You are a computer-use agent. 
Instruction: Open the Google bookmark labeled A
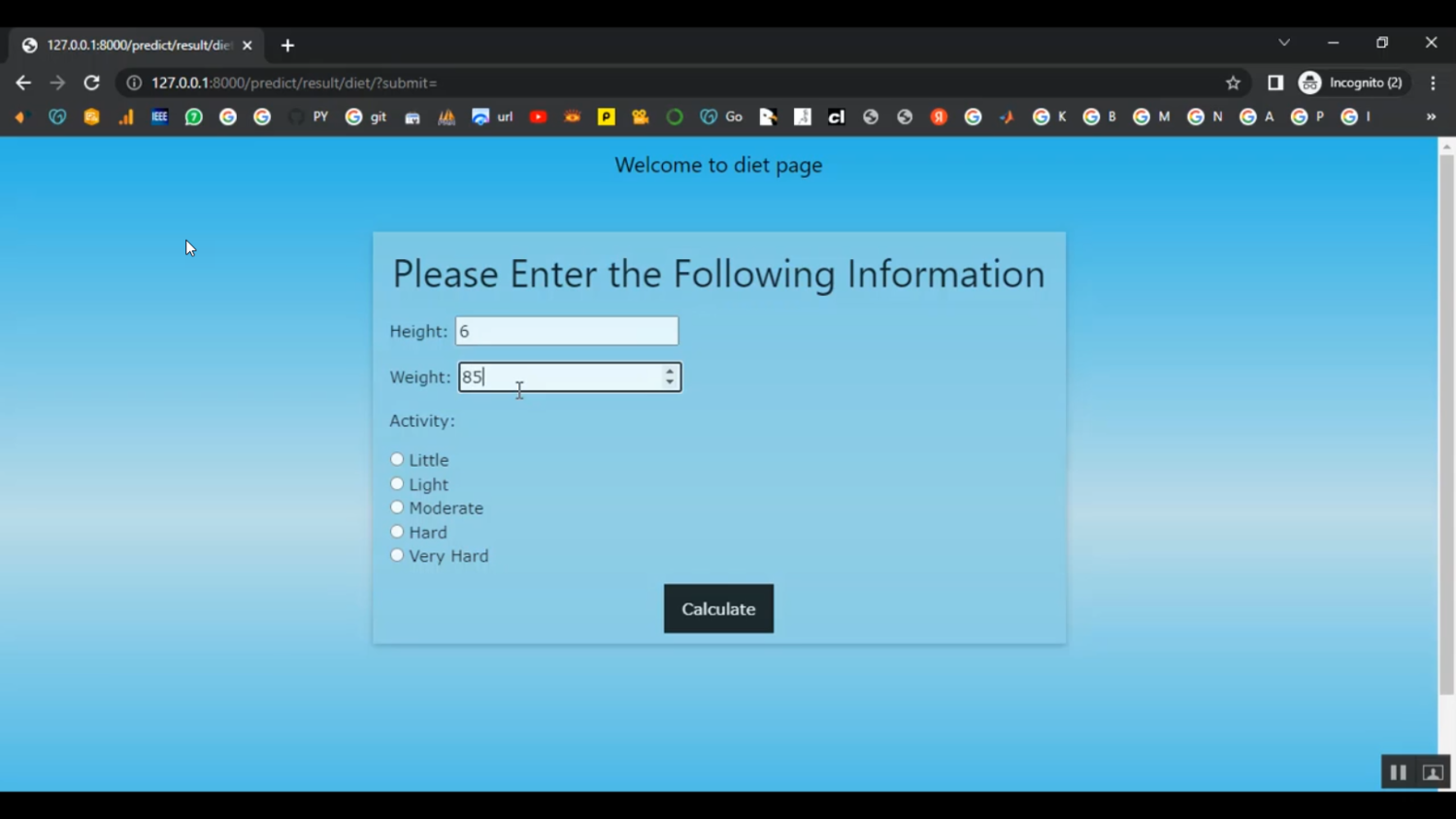click(x=1257, y=117)
